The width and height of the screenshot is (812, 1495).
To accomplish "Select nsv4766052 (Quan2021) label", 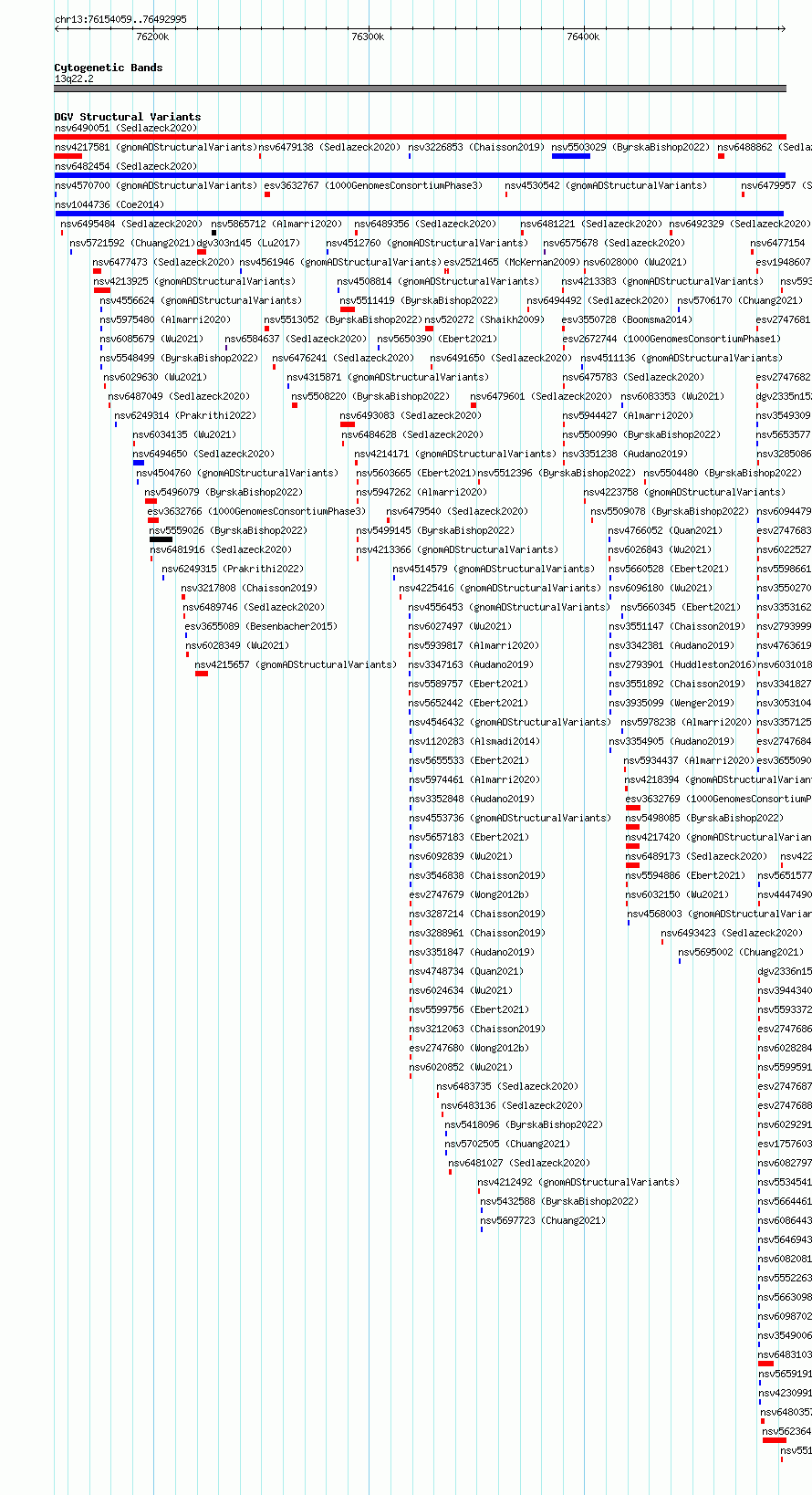I will [x=666, y=531].
